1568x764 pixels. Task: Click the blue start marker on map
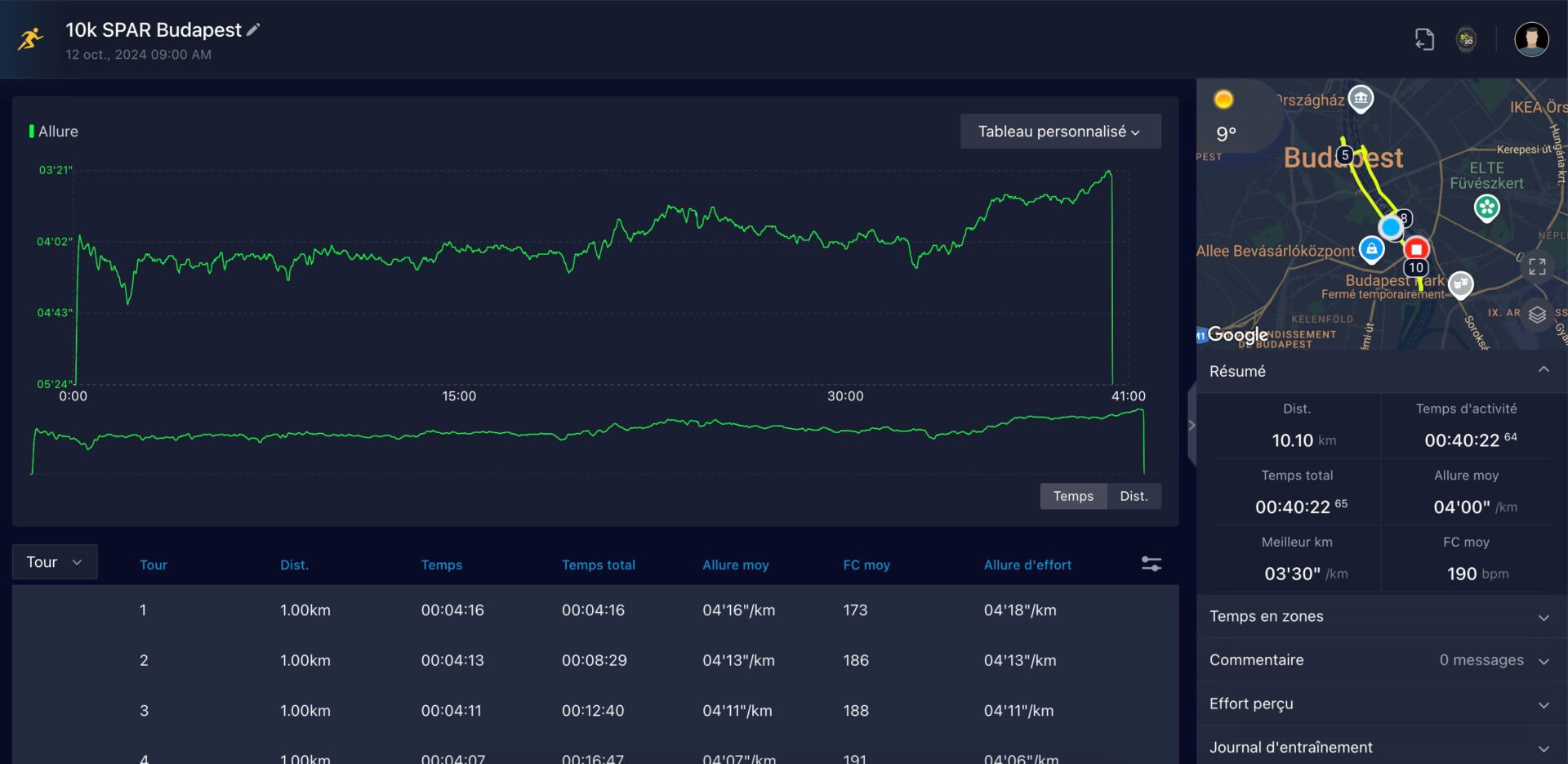click(1391, 227)
